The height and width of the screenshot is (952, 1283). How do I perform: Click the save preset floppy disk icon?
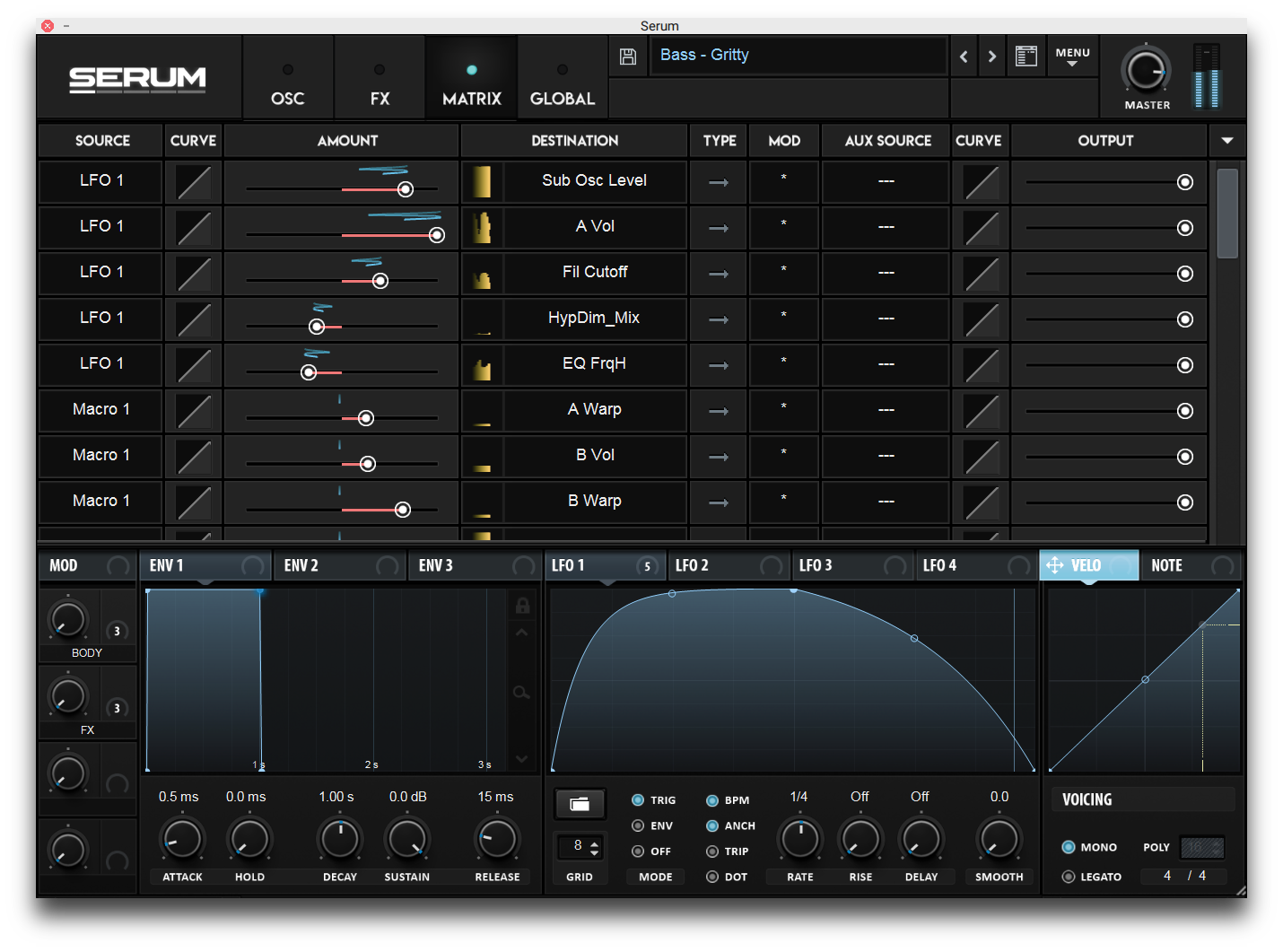[628, 57]
